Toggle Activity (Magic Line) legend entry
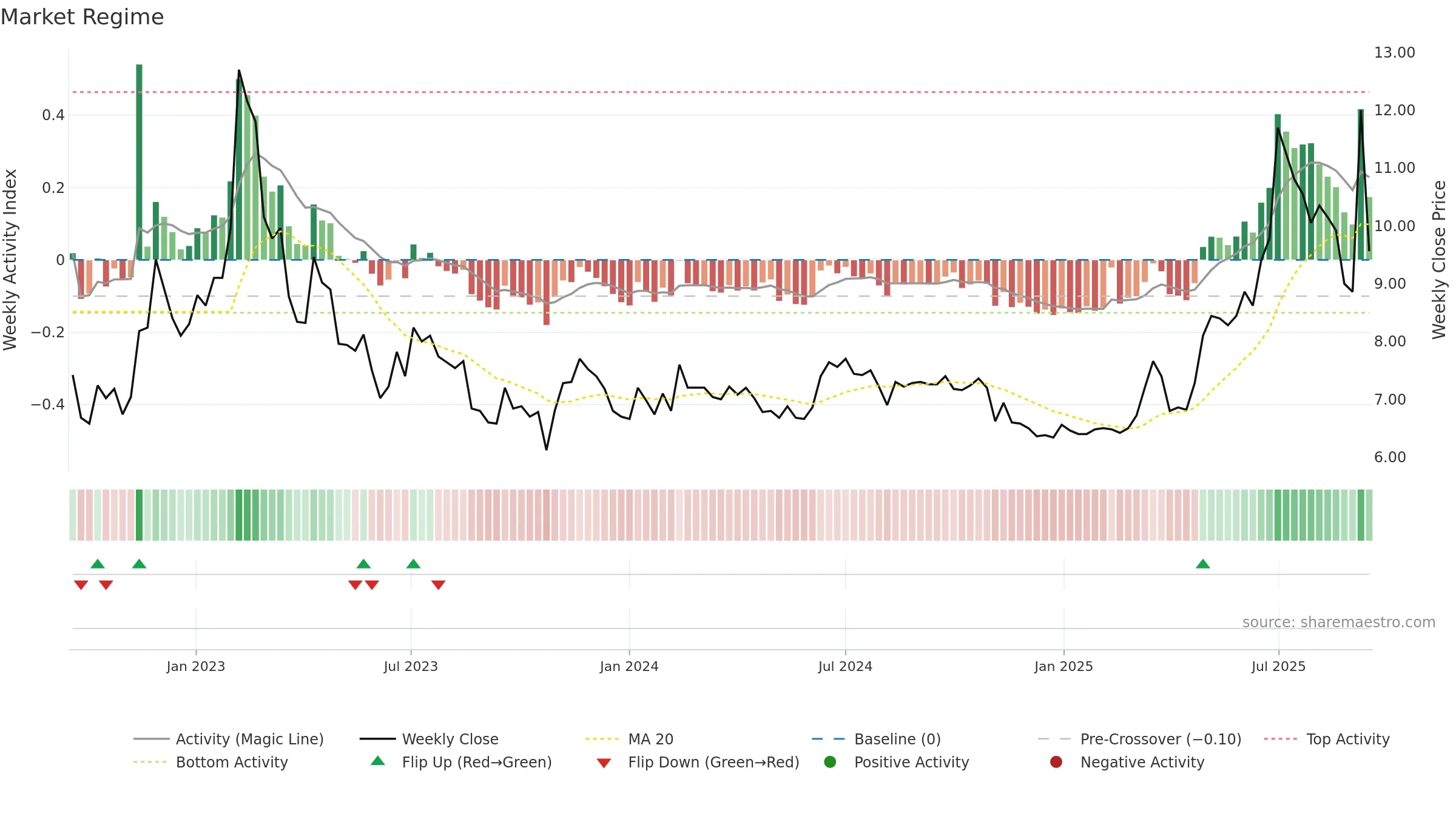The height and width of the screenshot is (819, 1456). coord(229,739)
